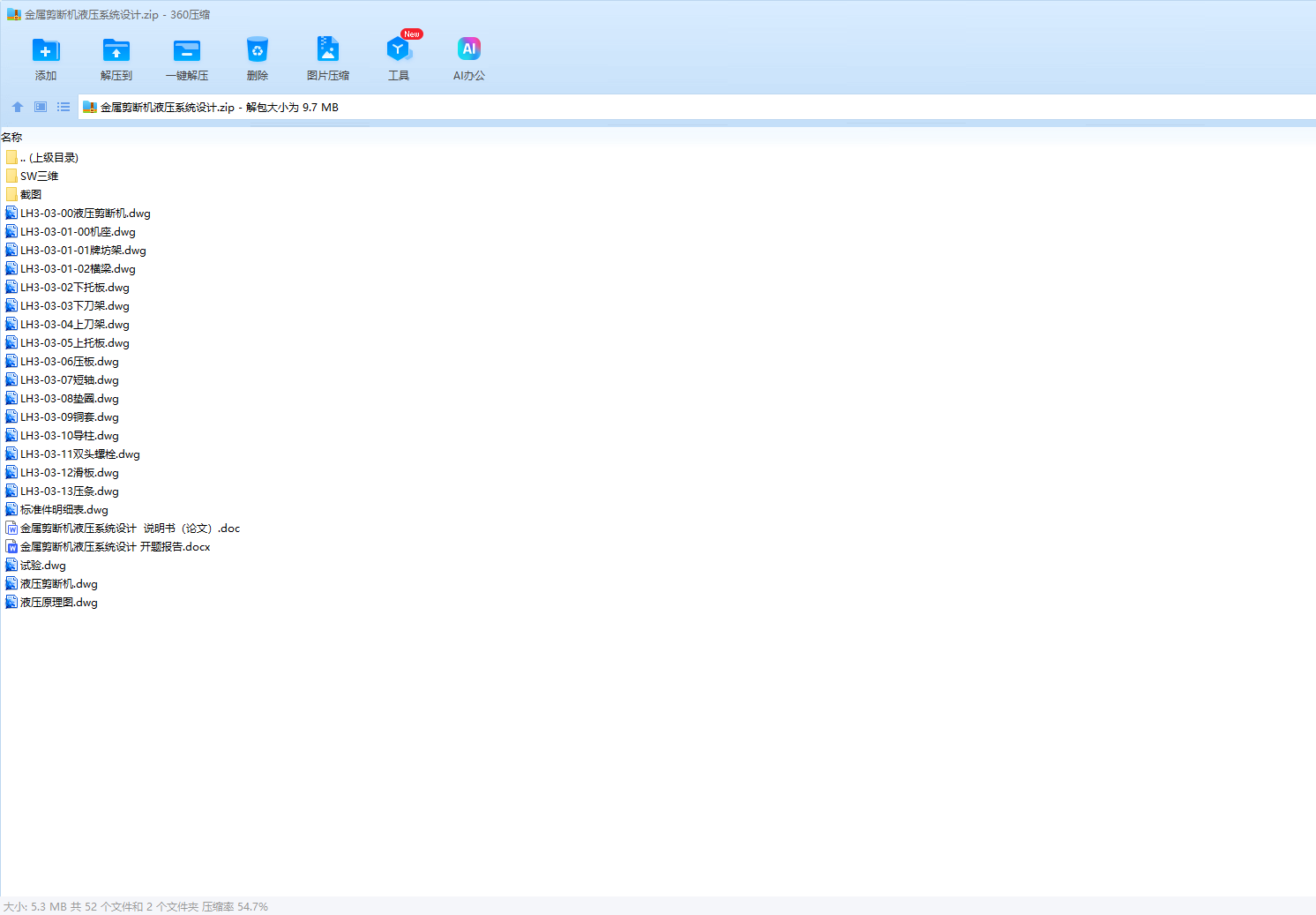The width and height of the screenshot is (1316, 915).
Task: Click dwg icon of 试验.dwg
Action: click(11, 565)
